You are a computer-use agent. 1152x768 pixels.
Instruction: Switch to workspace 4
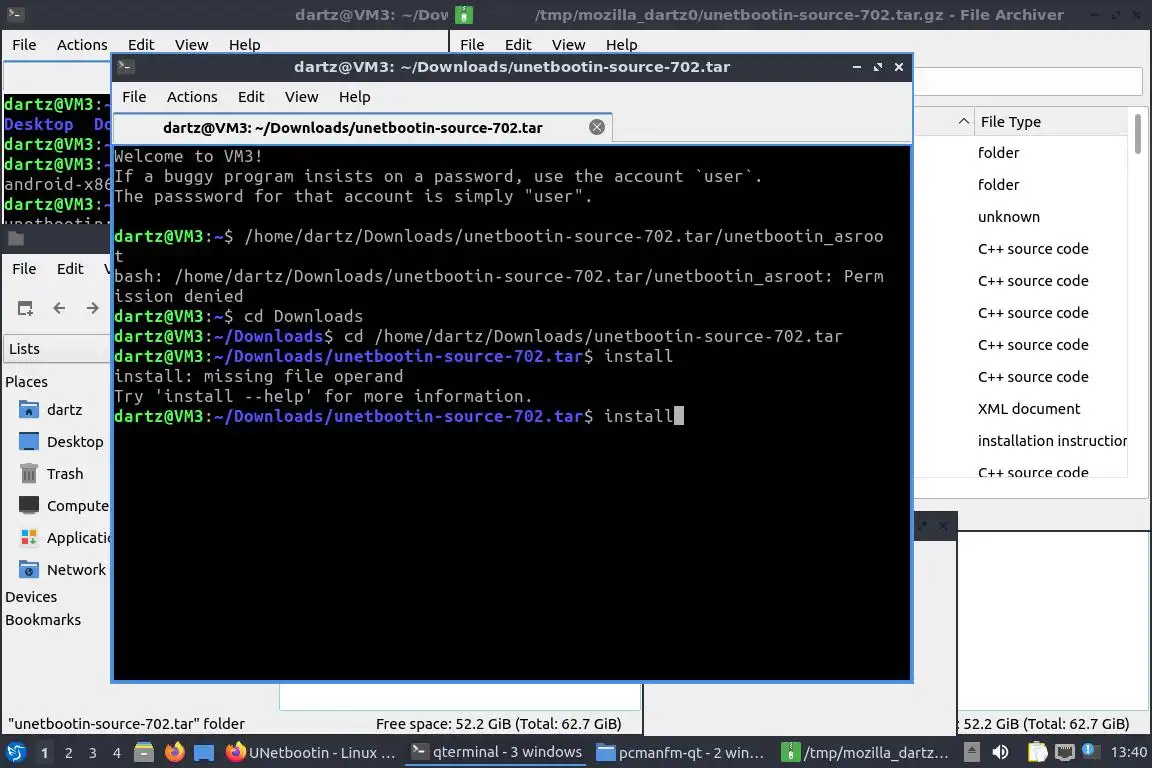[x=117, y=753]
